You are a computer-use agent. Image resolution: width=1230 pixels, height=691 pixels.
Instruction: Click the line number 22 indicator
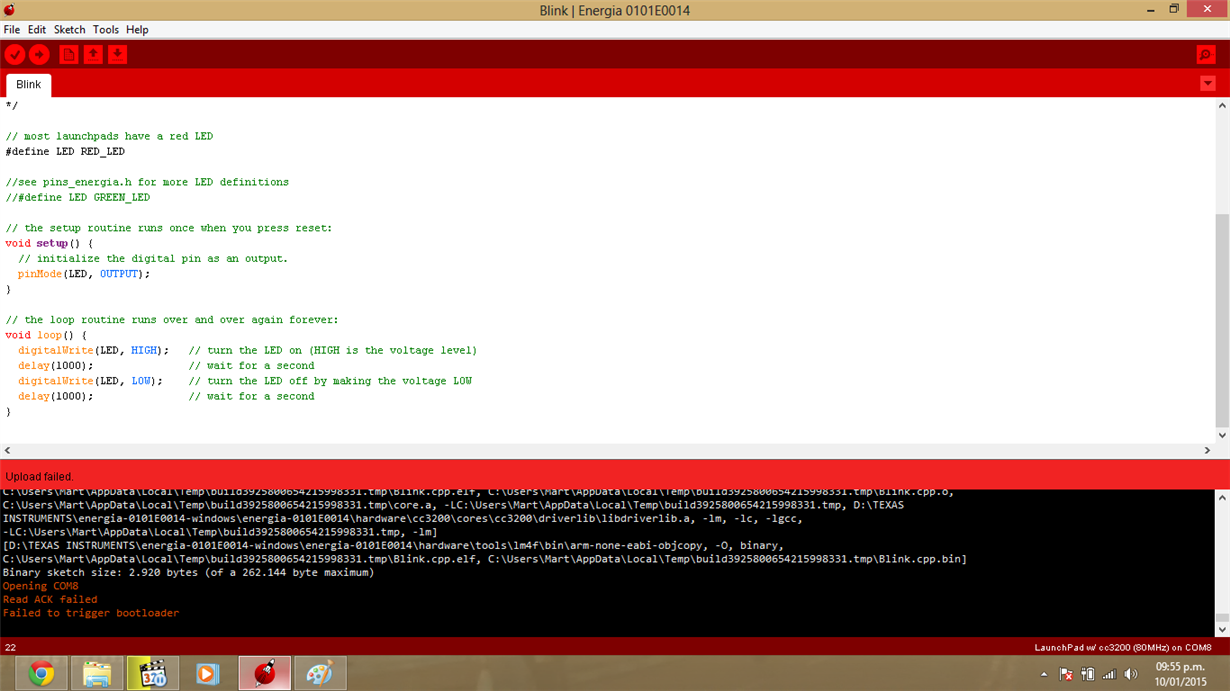10,647
